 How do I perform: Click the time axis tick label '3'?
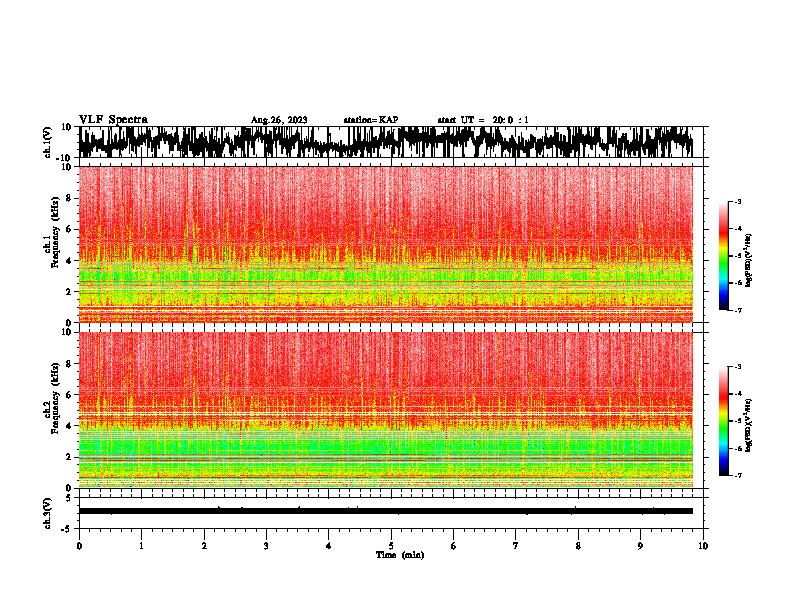click(x=266, y=546)
